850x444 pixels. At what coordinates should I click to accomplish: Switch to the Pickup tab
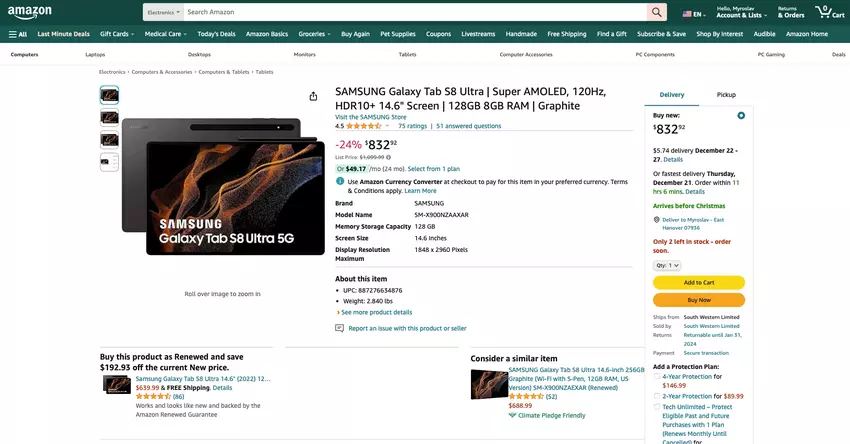point(726,95)
